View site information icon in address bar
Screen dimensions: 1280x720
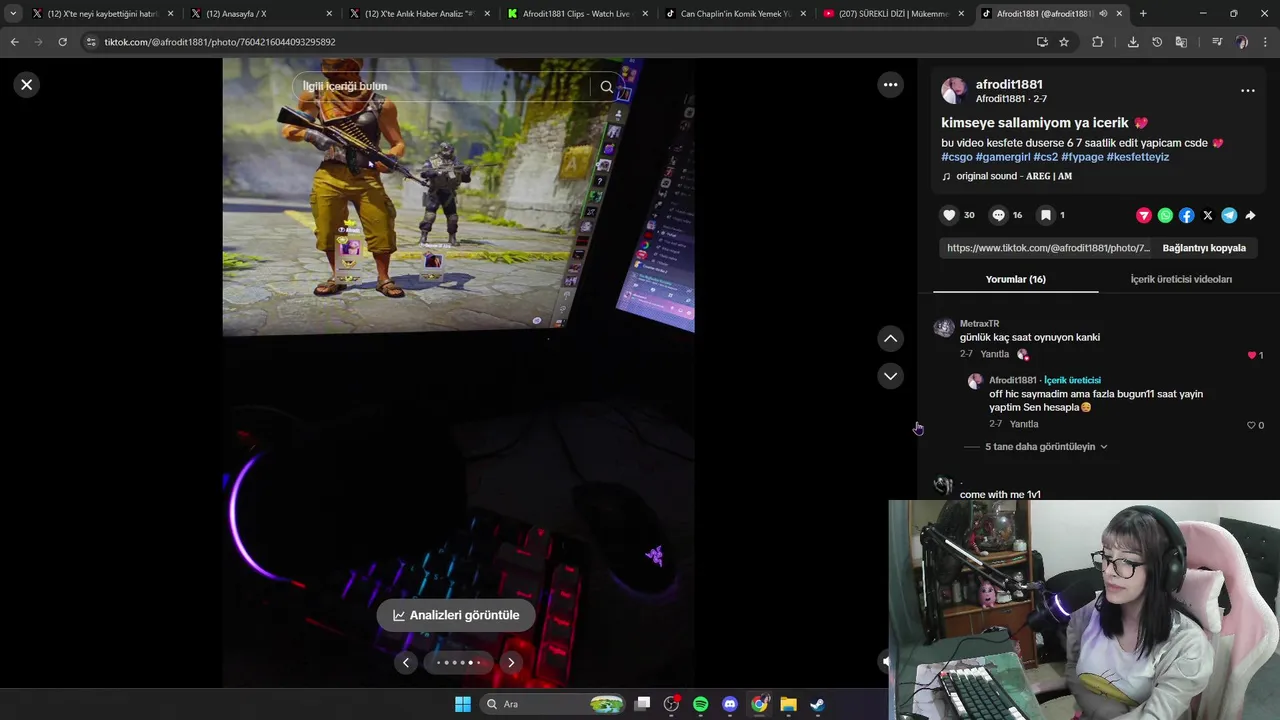tap(91, 42)
